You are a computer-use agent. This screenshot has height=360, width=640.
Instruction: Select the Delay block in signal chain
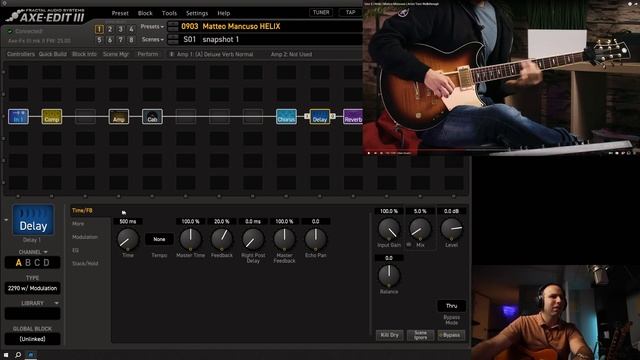pos(320,117)
